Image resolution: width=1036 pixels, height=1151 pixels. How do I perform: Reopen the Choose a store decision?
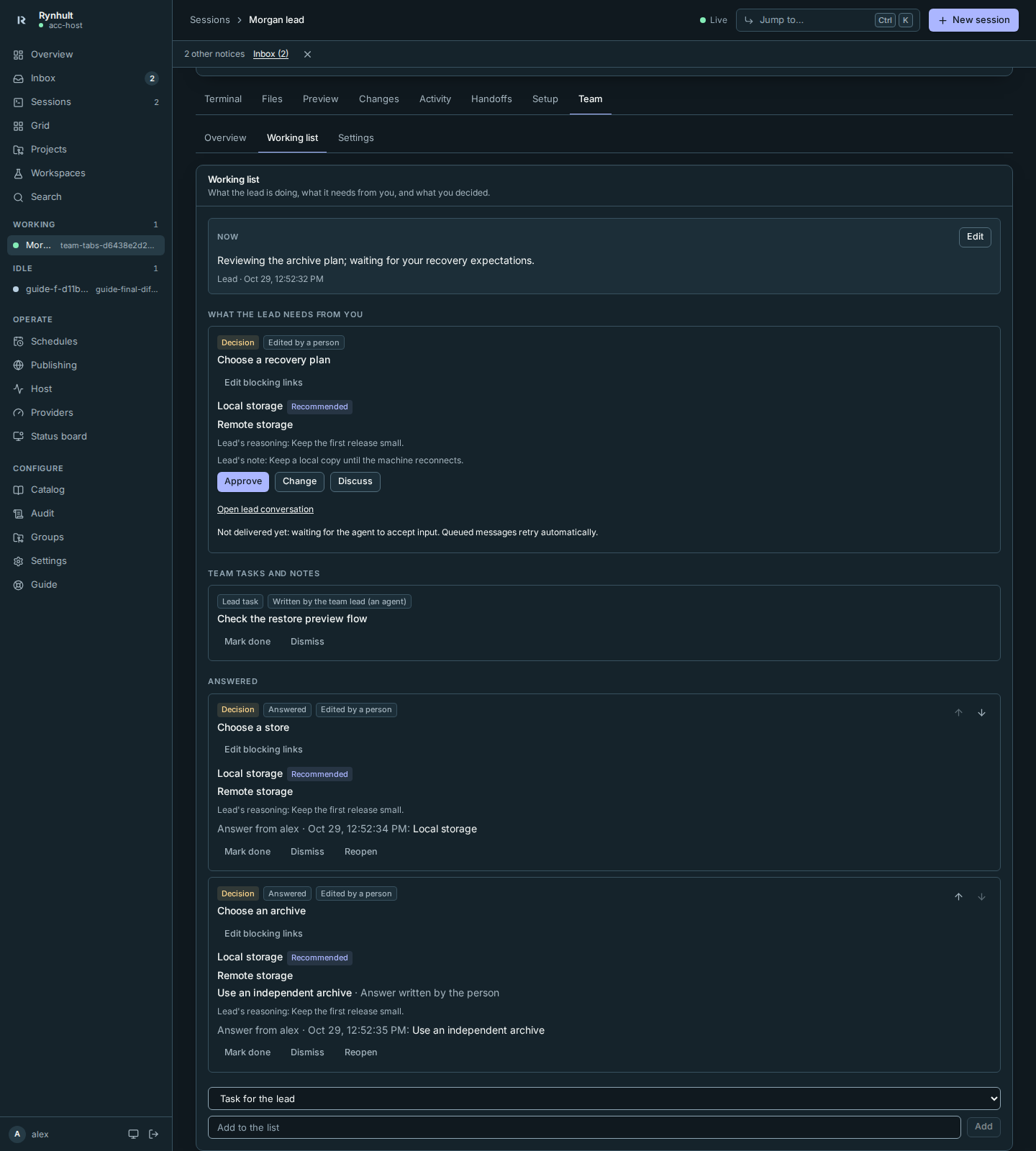(x=360, y=852)
